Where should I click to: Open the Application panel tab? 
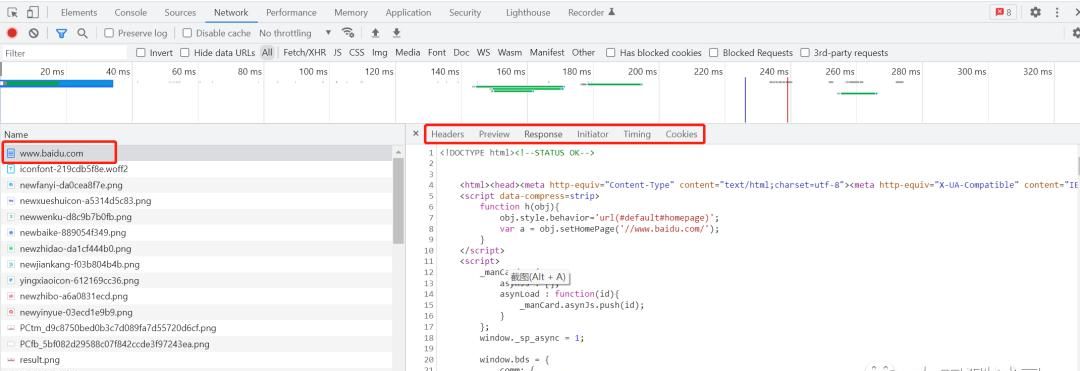408,12
